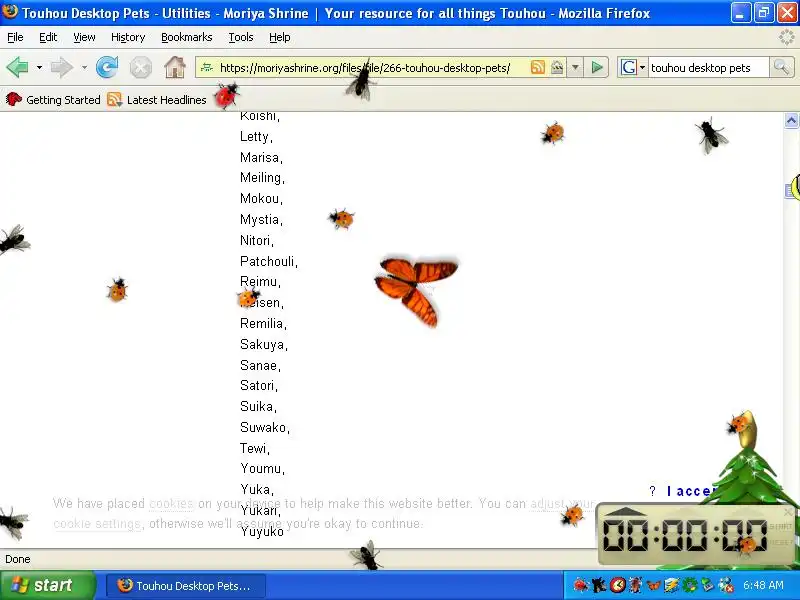800x600 pixels.
Task: Click the fly in the upper right of page
Action: [x=712, y=135]
